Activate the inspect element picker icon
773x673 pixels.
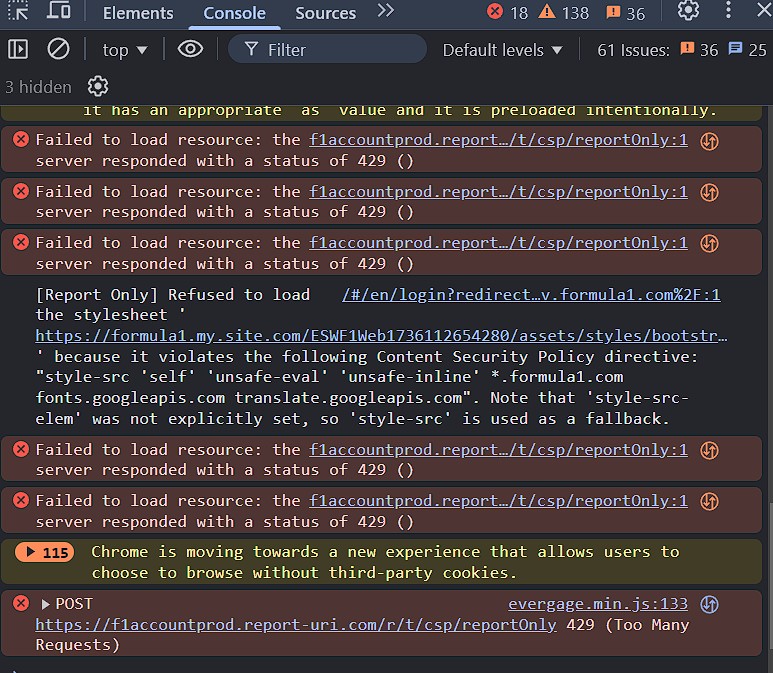coord(18,11)
